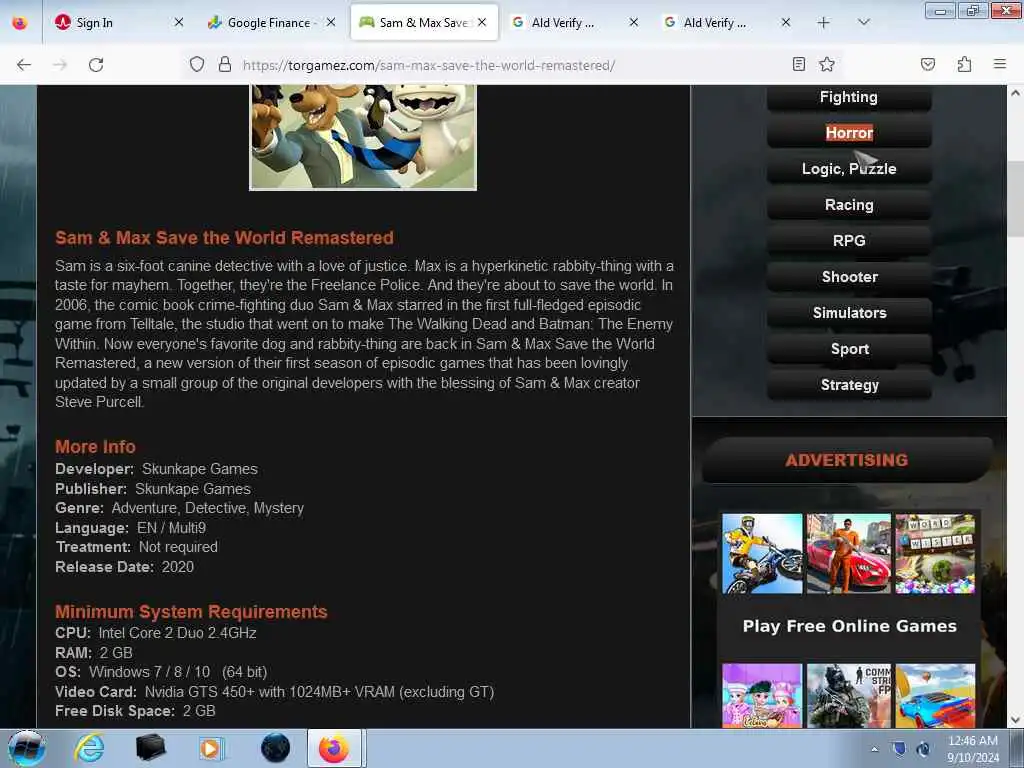
Task: Click the Sam & Max game cover image
Action: [363, 137]
